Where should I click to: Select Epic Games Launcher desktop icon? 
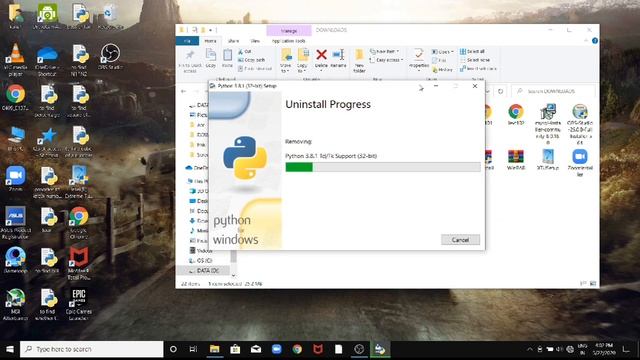tap(78, 304)
